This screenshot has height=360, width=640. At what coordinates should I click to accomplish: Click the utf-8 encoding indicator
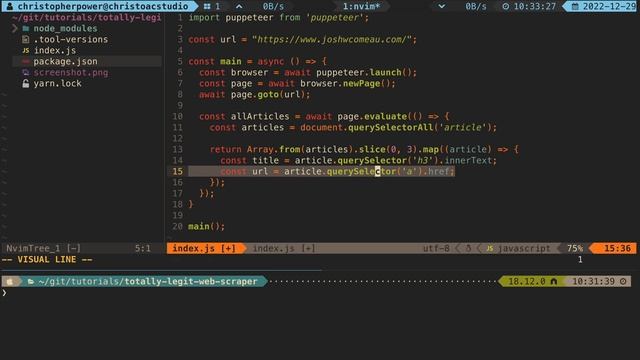pos(436,248)
